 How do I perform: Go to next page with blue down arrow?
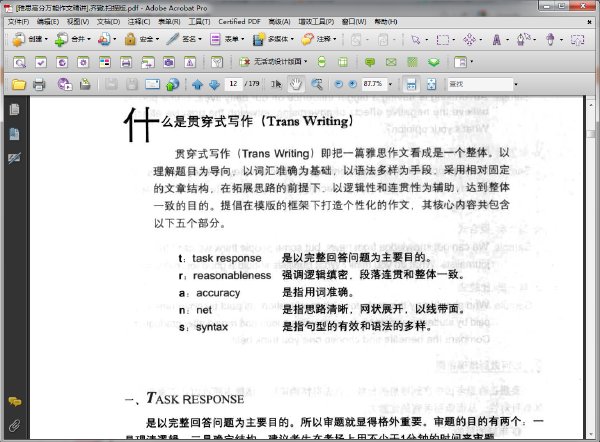(x=214, y=85)
